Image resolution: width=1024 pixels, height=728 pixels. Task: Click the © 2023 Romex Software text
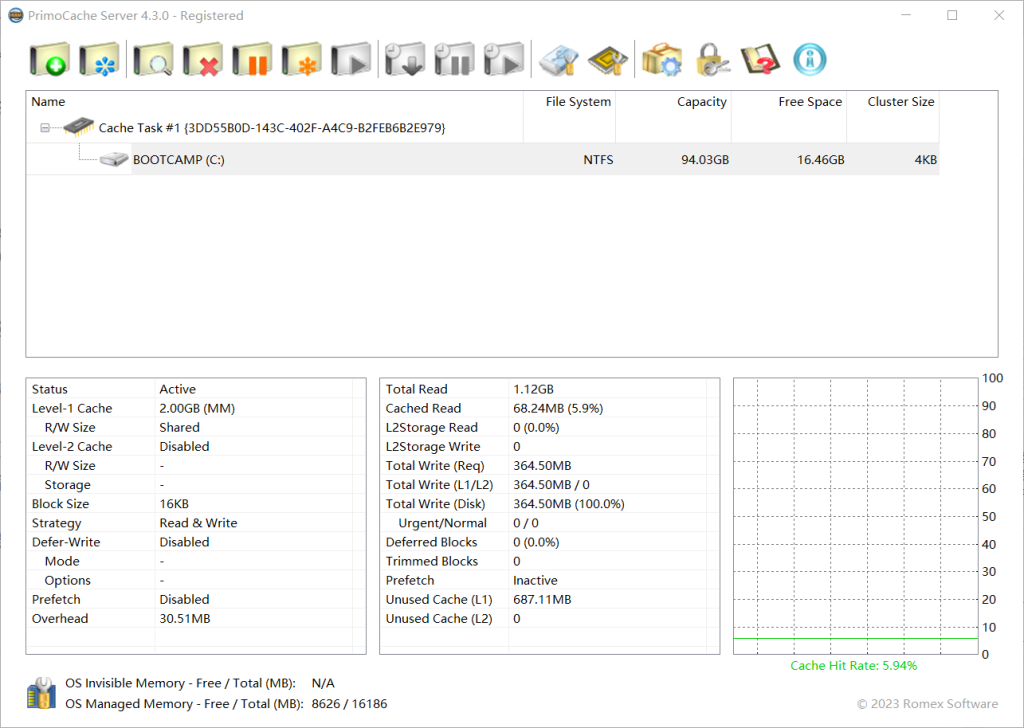[927, 704]
